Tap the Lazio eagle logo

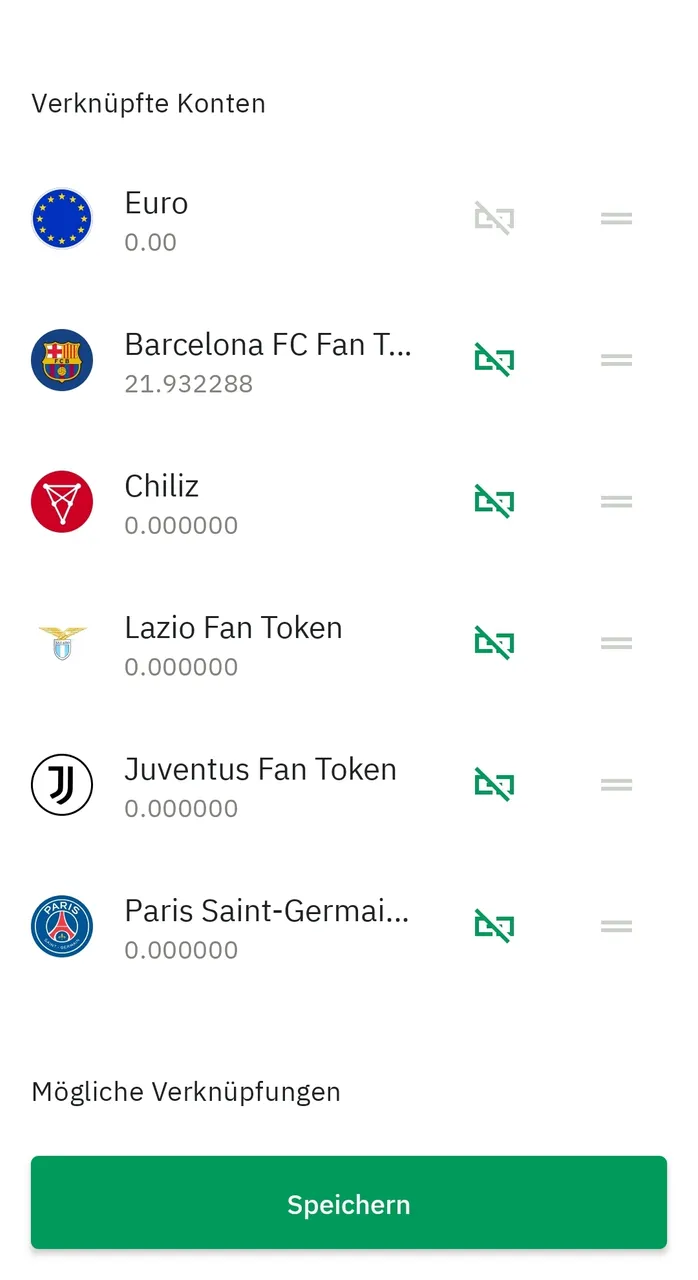(x=62, y=643)
